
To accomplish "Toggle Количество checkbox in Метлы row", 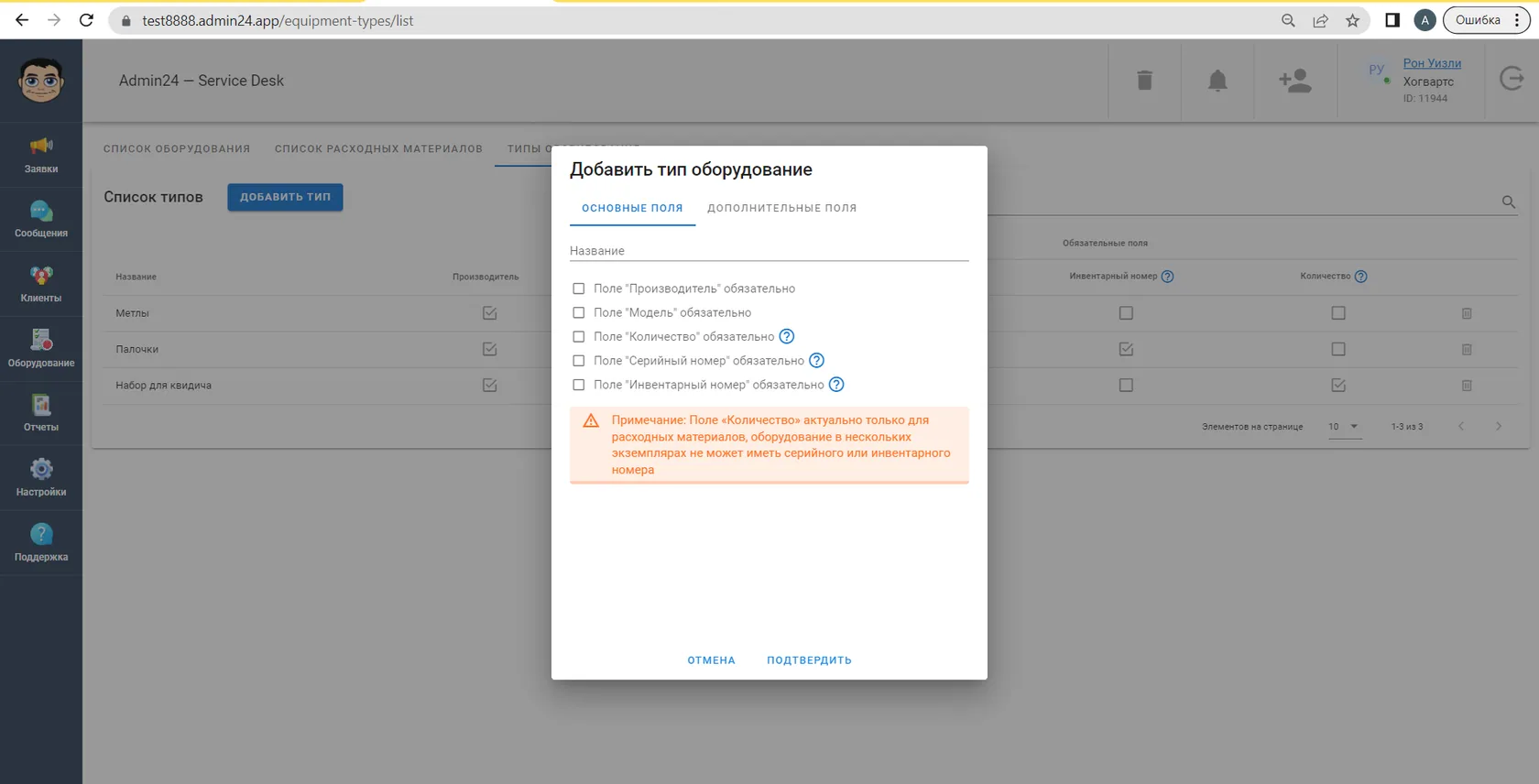I will (1338, 313).
